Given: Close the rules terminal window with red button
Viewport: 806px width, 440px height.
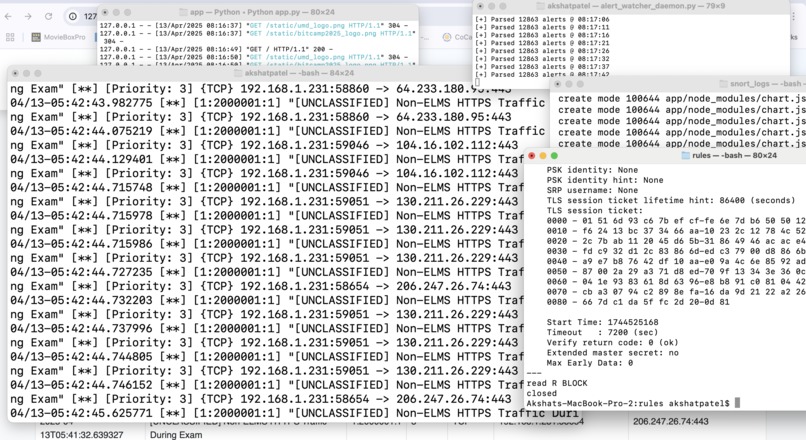Looking at the screenshot, I should (x=532, y=155).
